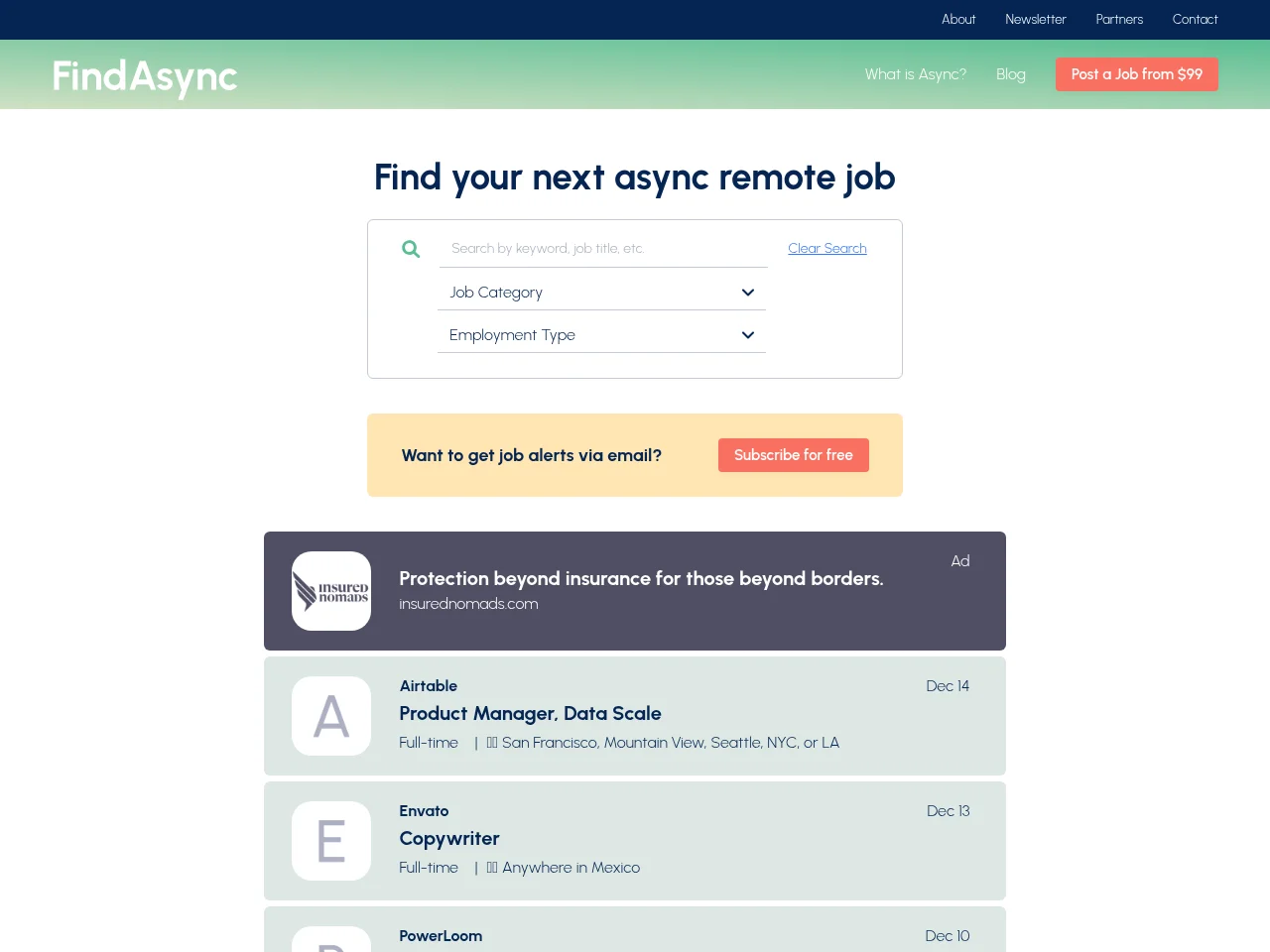Click the job alerts via email prompt text
Viewport: 1270px width, 952px height.
[x=532, y=455]
